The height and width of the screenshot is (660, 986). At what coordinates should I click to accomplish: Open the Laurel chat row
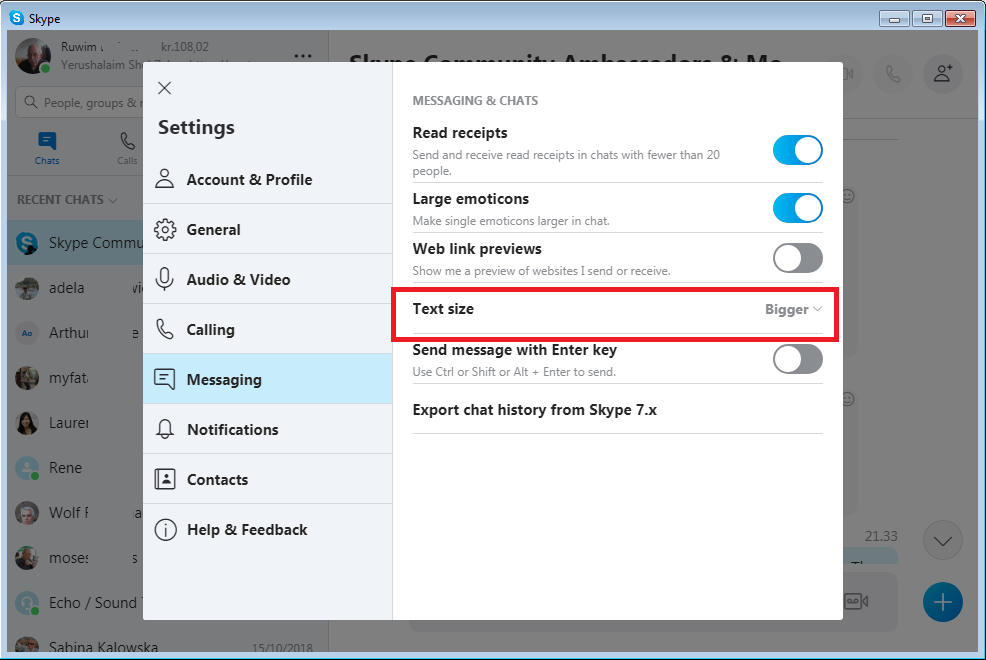75,422
